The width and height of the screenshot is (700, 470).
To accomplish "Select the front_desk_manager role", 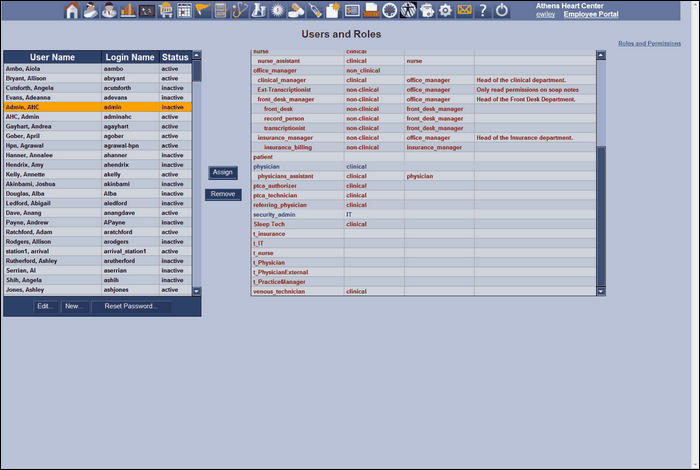I will tap(423, 99).
